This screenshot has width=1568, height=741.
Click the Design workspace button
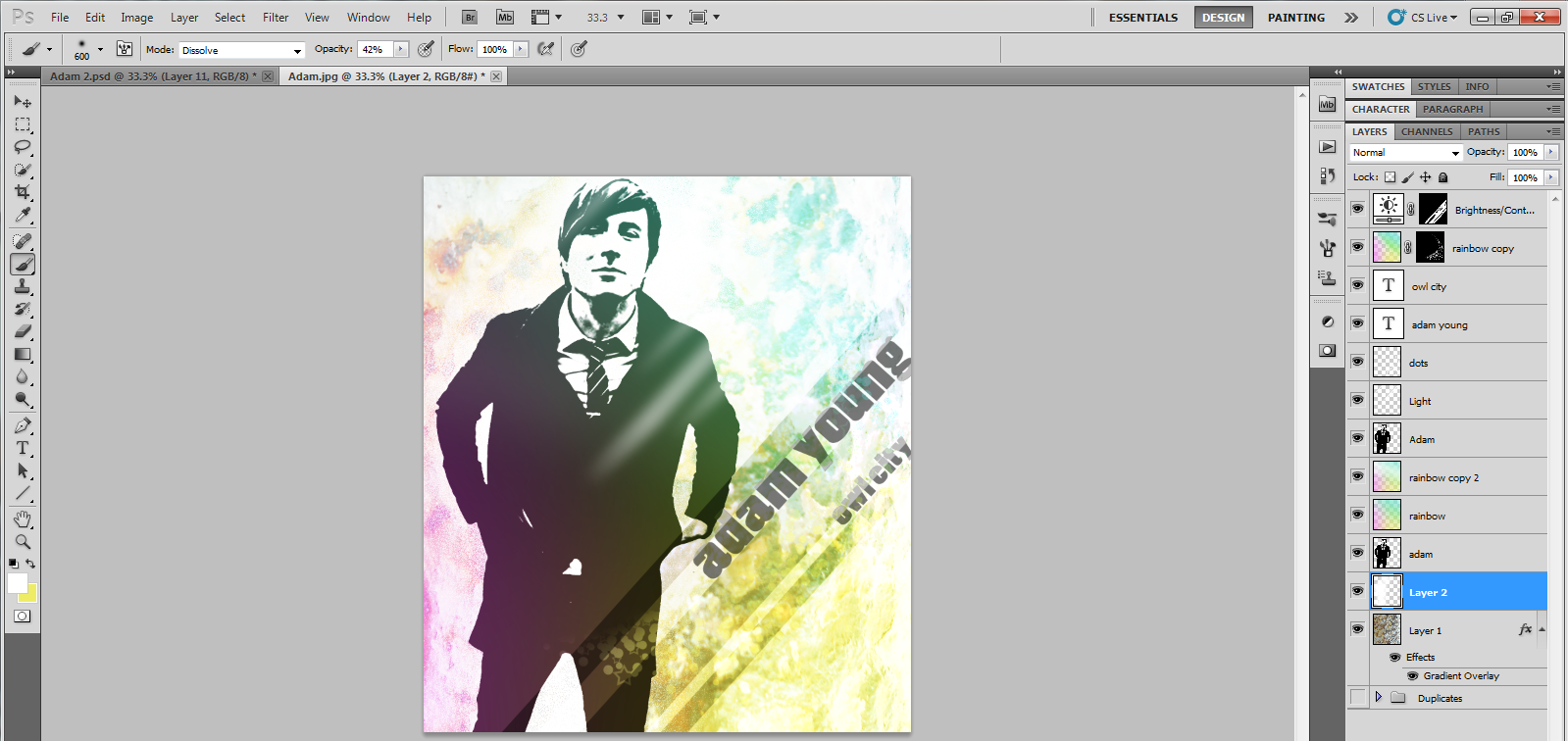[x=1223, y=18]
